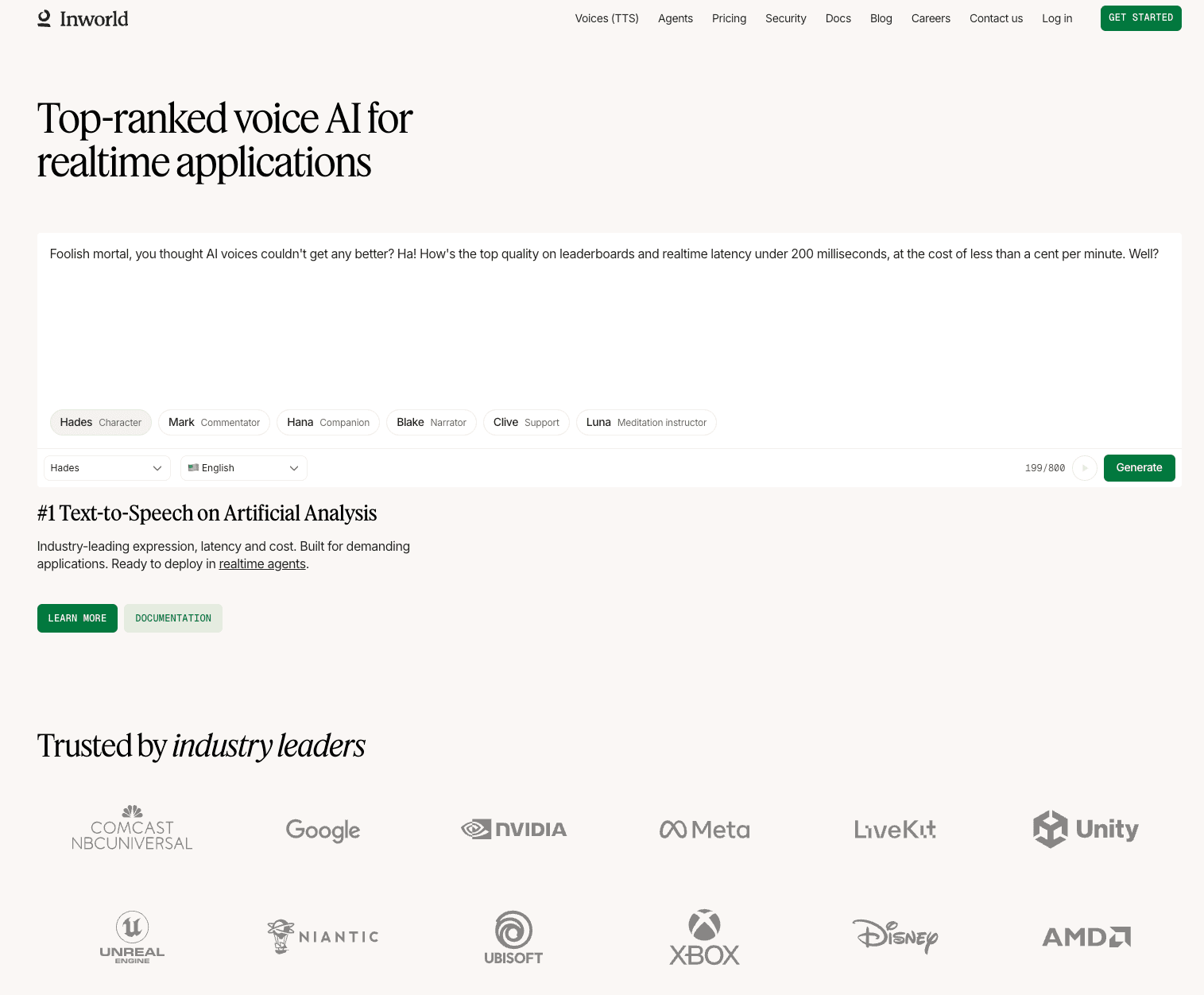Click the Inworld logo icon
1204x995 pixels.
[x=45, y=18]
